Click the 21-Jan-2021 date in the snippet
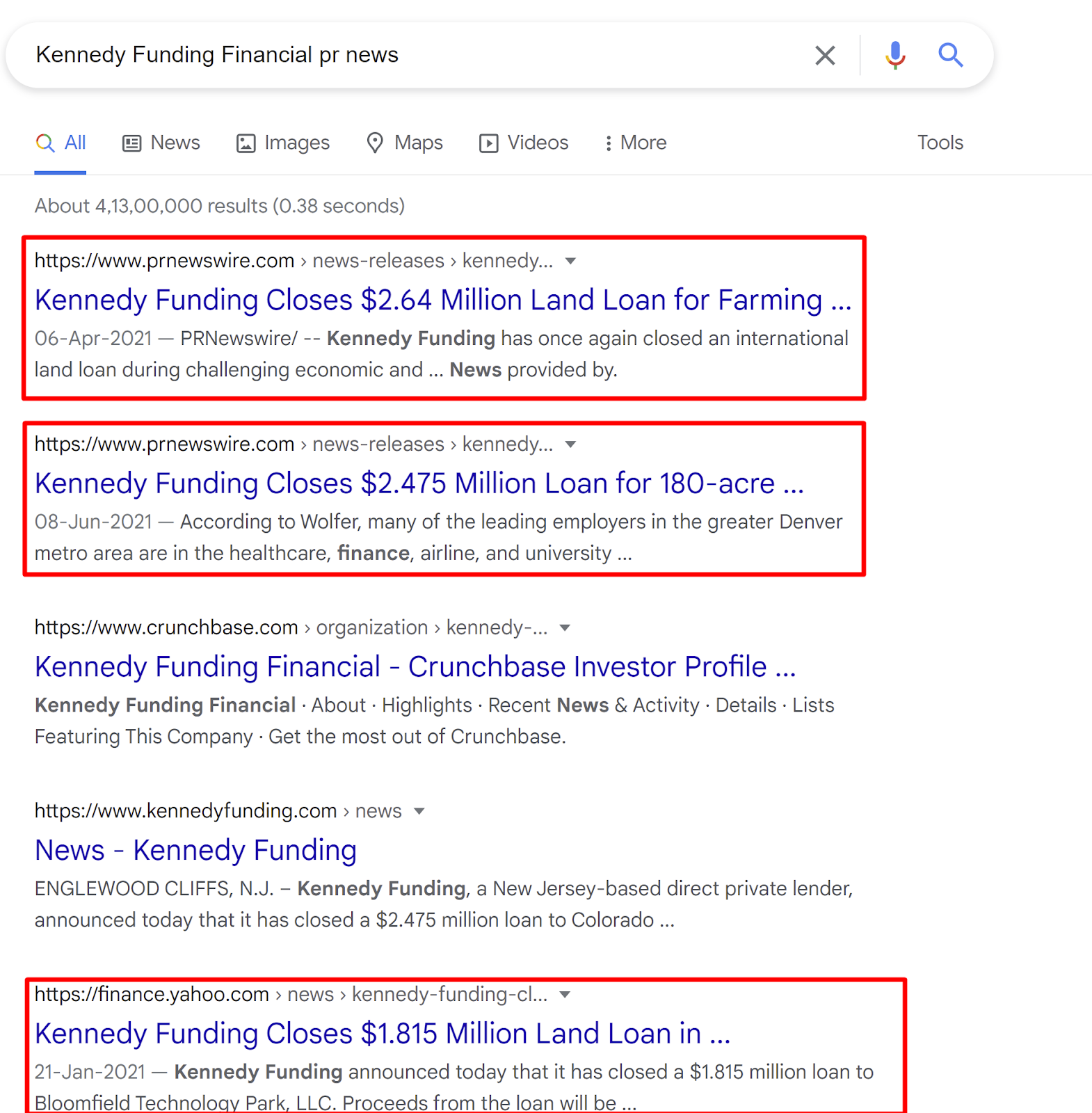This screenshot has width=1092, height=1113. [x=90, y=1072]
